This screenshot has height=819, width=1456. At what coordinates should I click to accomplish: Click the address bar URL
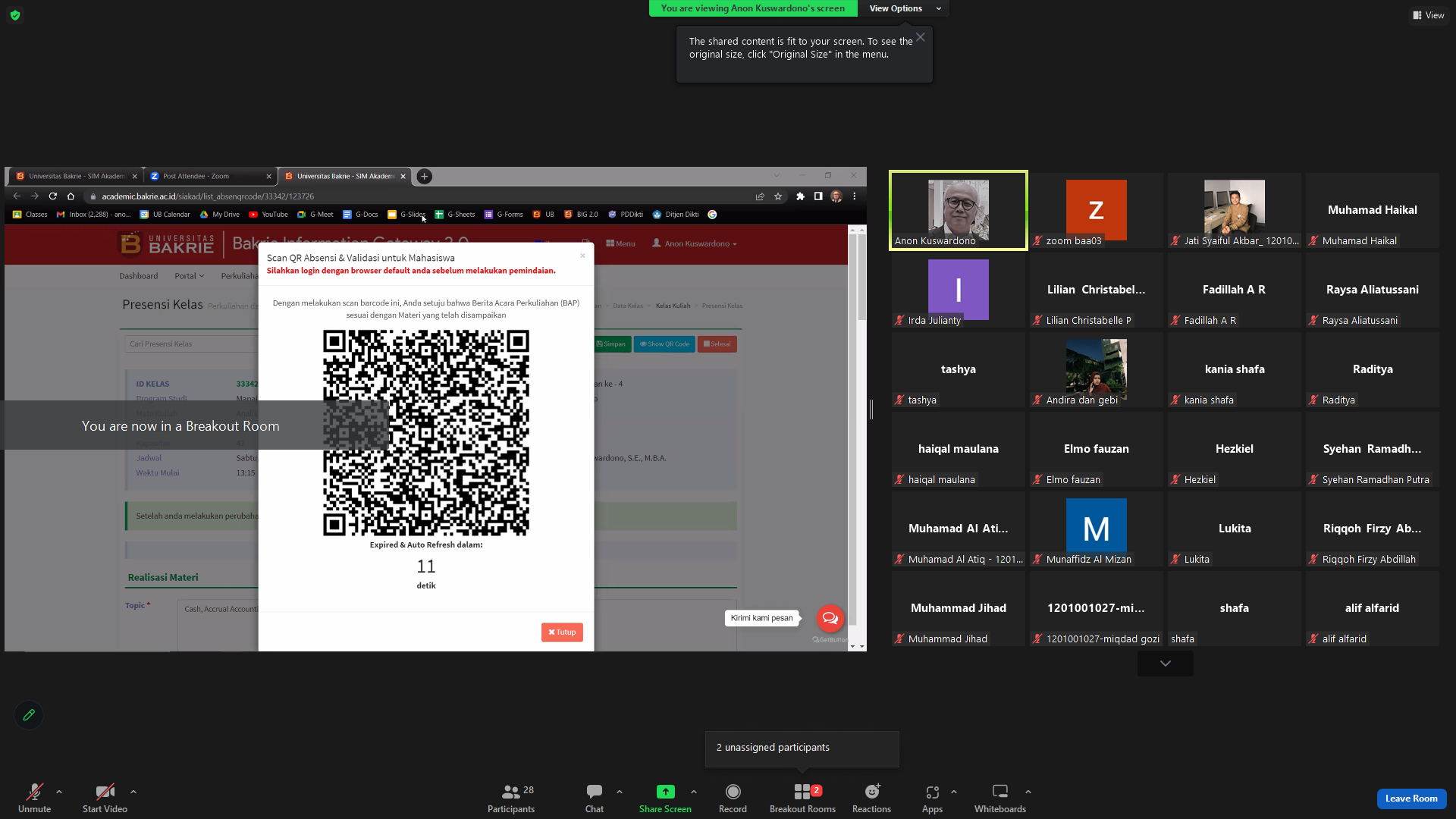[208, 196]
